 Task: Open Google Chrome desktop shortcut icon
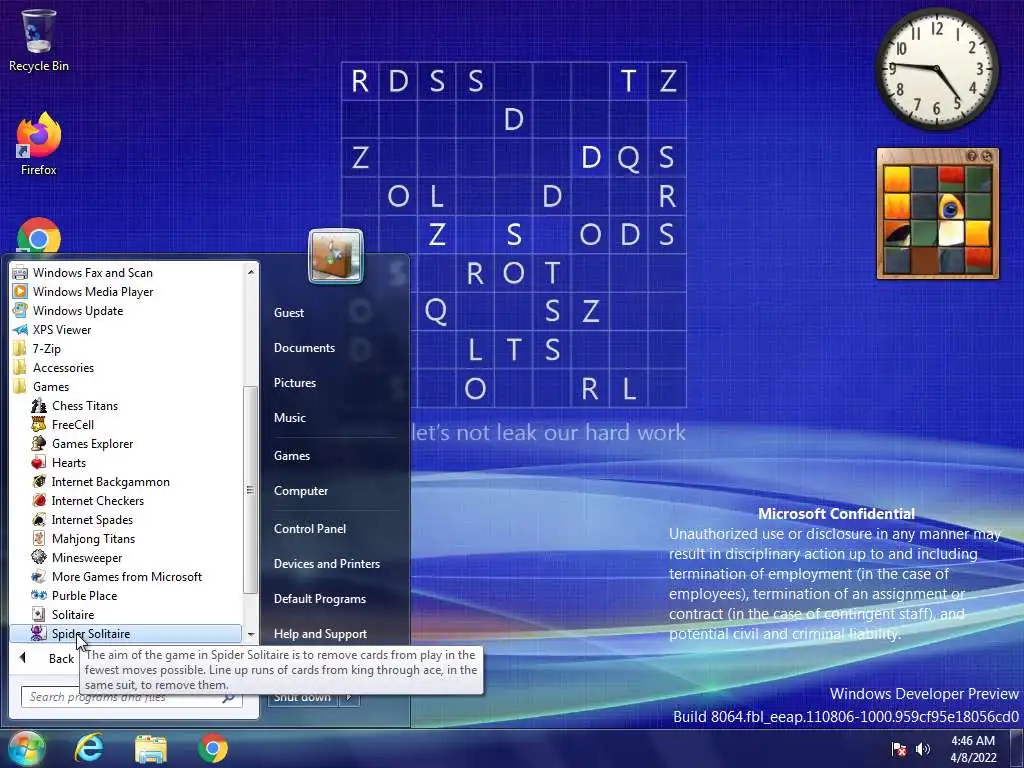pos(39,236)
